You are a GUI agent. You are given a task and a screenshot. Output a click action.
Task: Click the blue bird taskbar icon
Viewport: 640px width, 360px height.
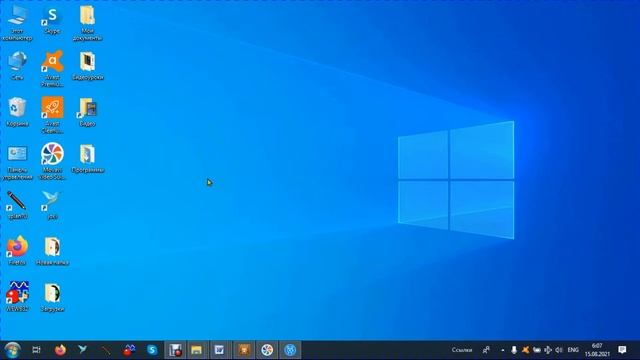[82, 350]
